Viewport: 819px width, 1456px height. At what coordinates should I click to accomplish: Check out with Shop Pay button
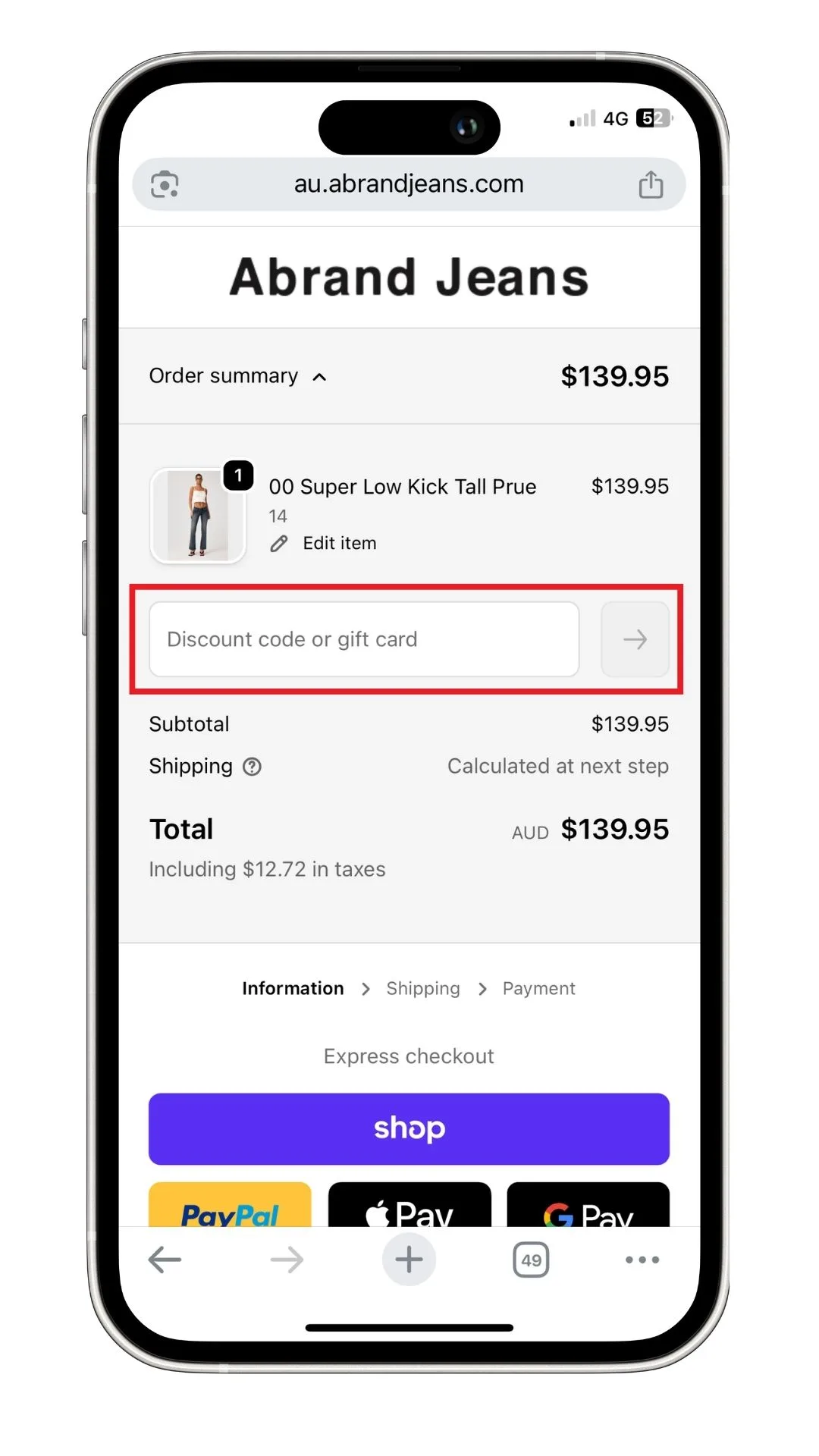[409, 1128]
